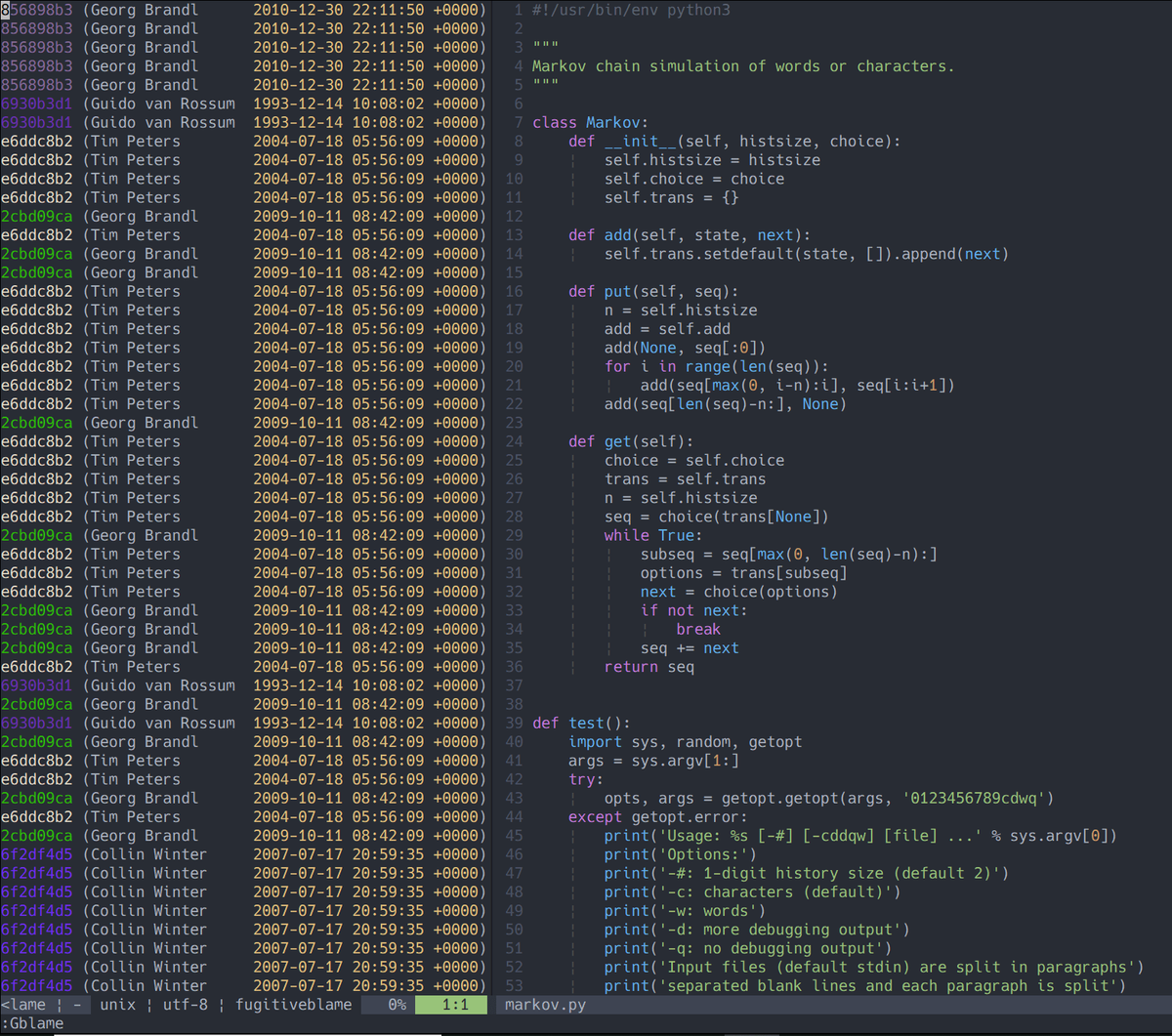1172x1036 pixels.
Task: Click 'seq += next' on line 35
Action: point(690,648)
